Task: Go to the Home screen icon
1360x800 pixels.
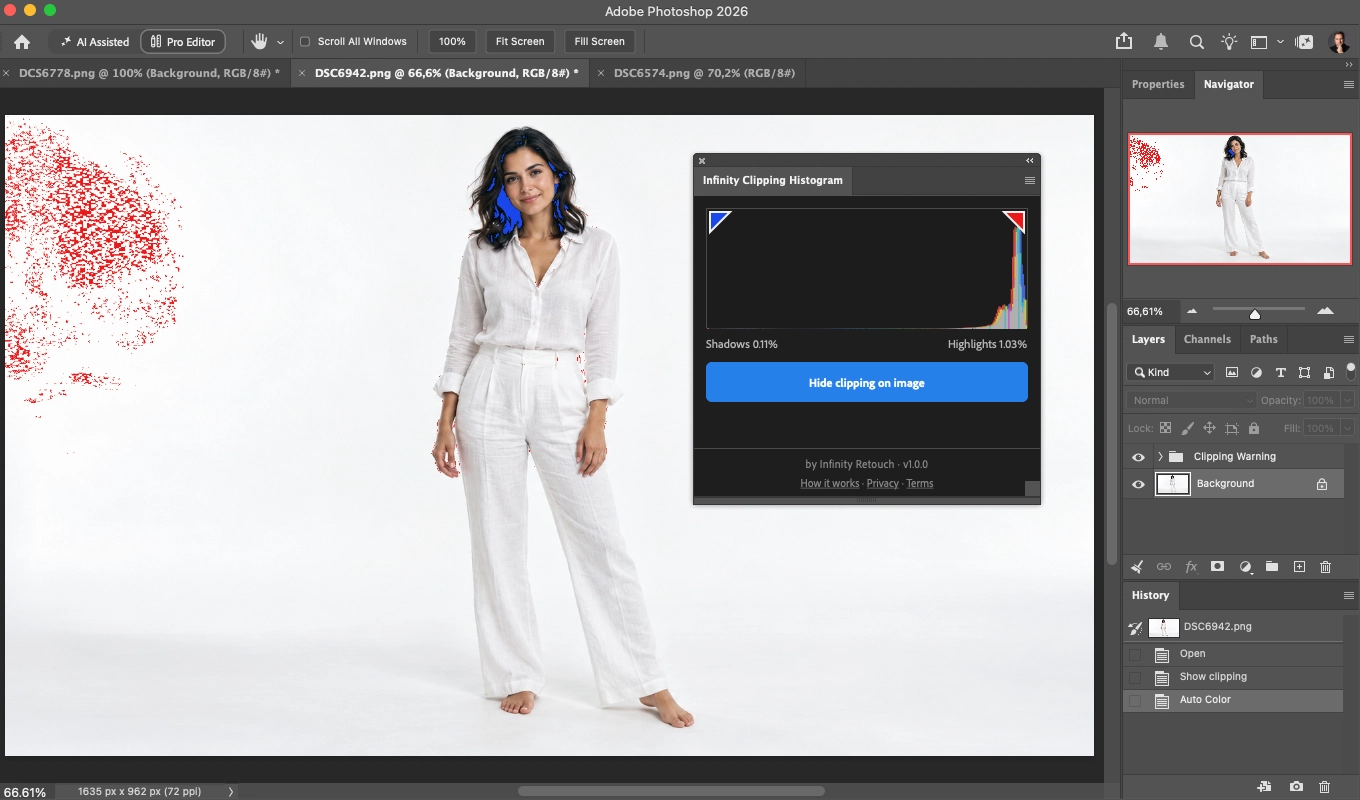Action: [x=22, y=42]
